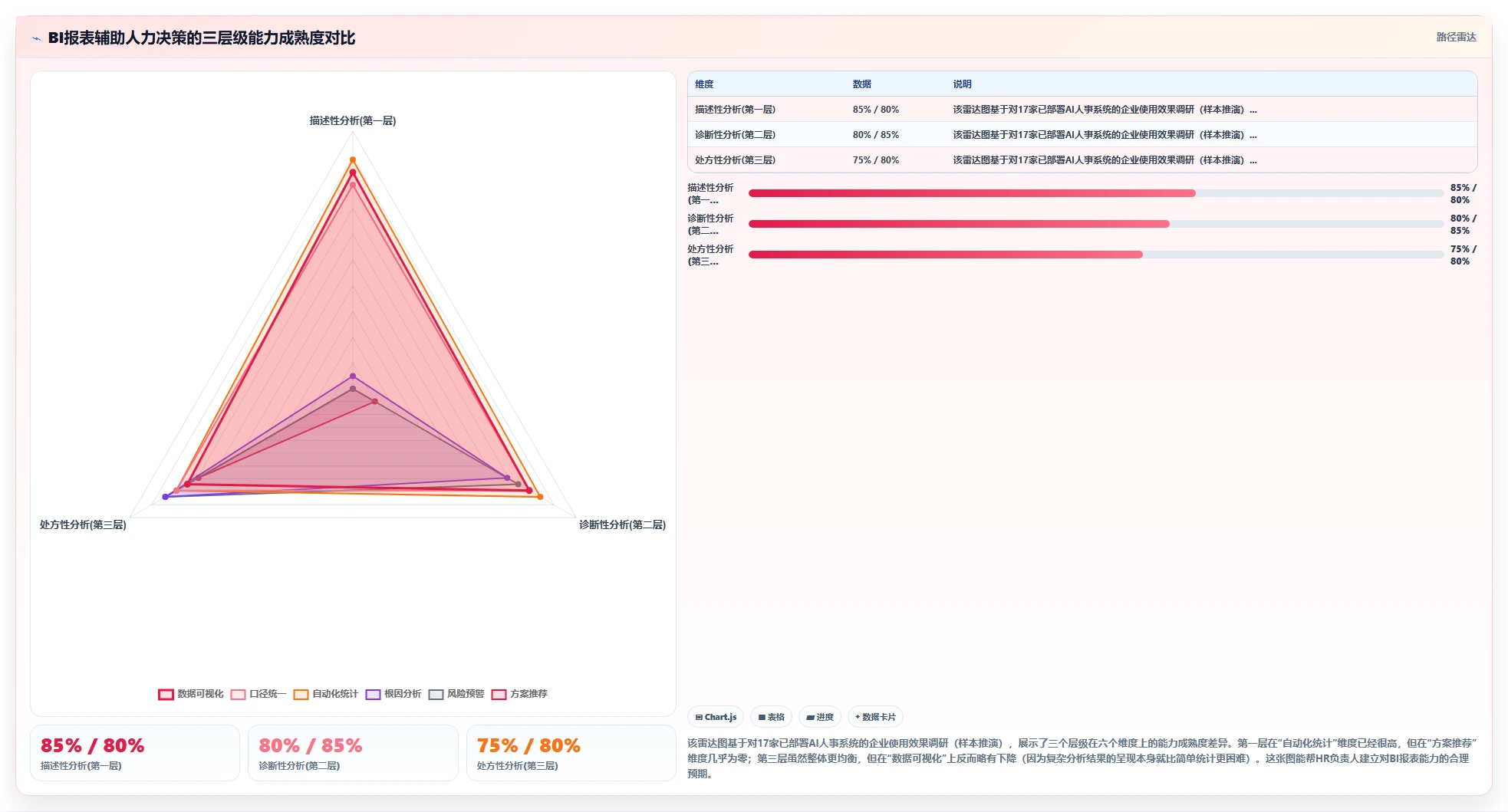Toggle the 口径统一 legend series

click(258, 694)
